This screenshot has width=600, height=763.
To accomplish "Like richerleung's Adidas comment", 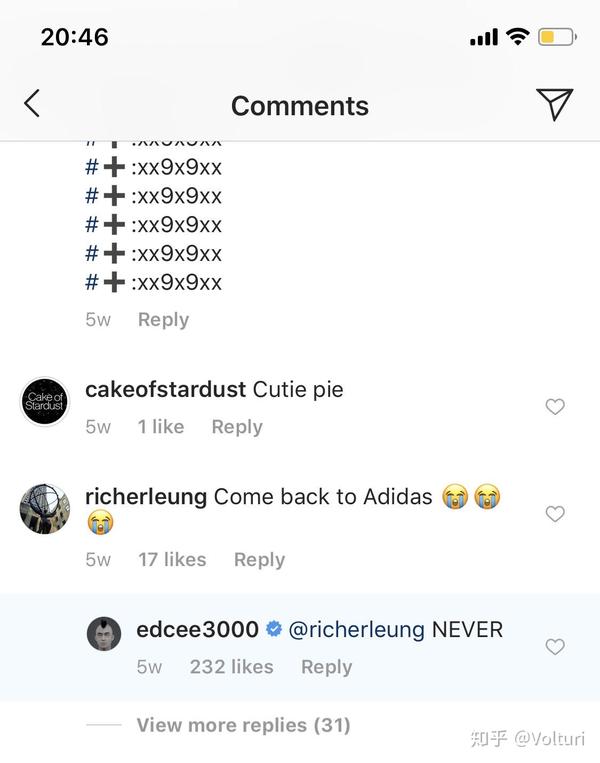I will tap(555, 513).
